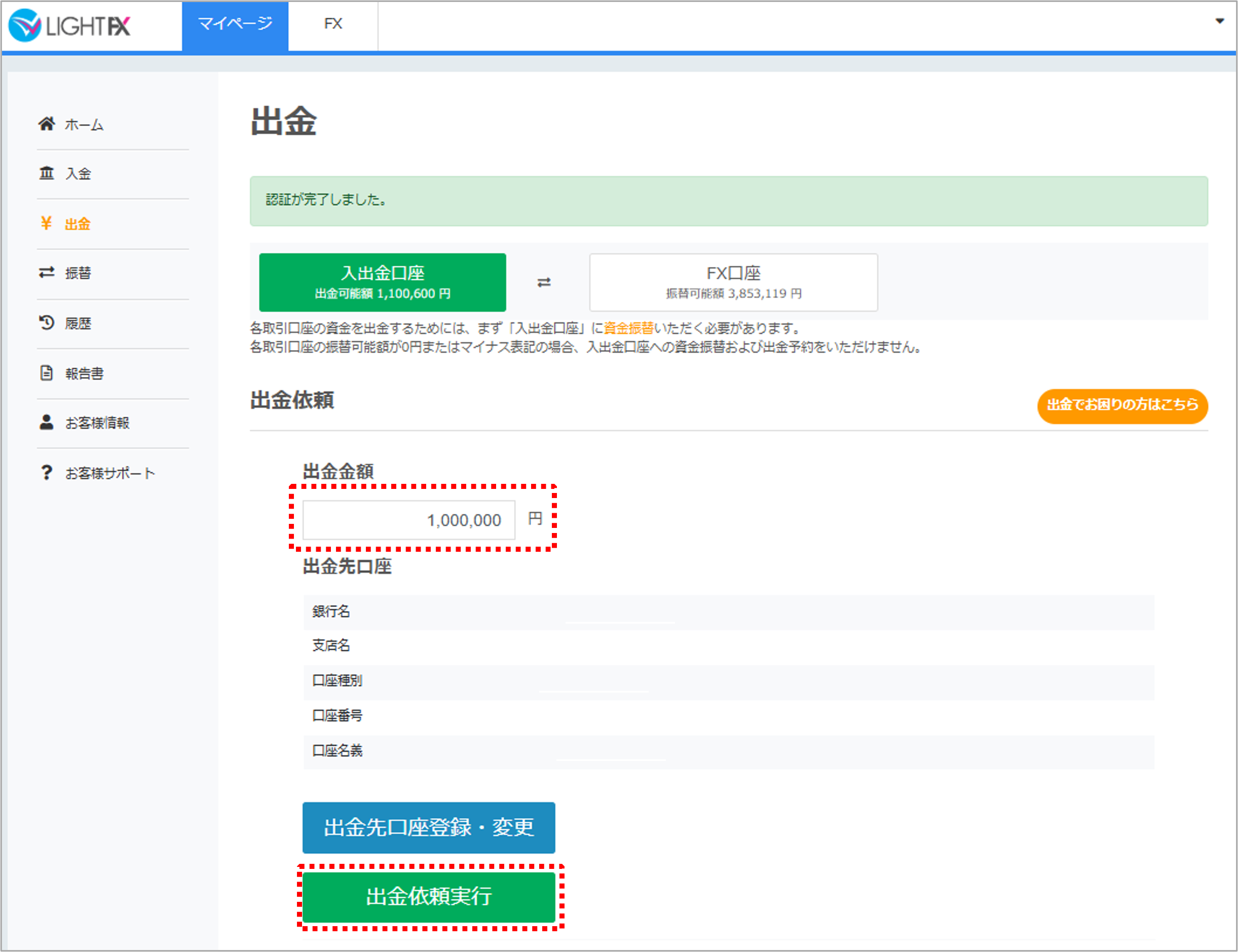This screenshot has height=952, width=1238.
Task: Click the 履歴 history clock icon
Action: coord(48,323)
